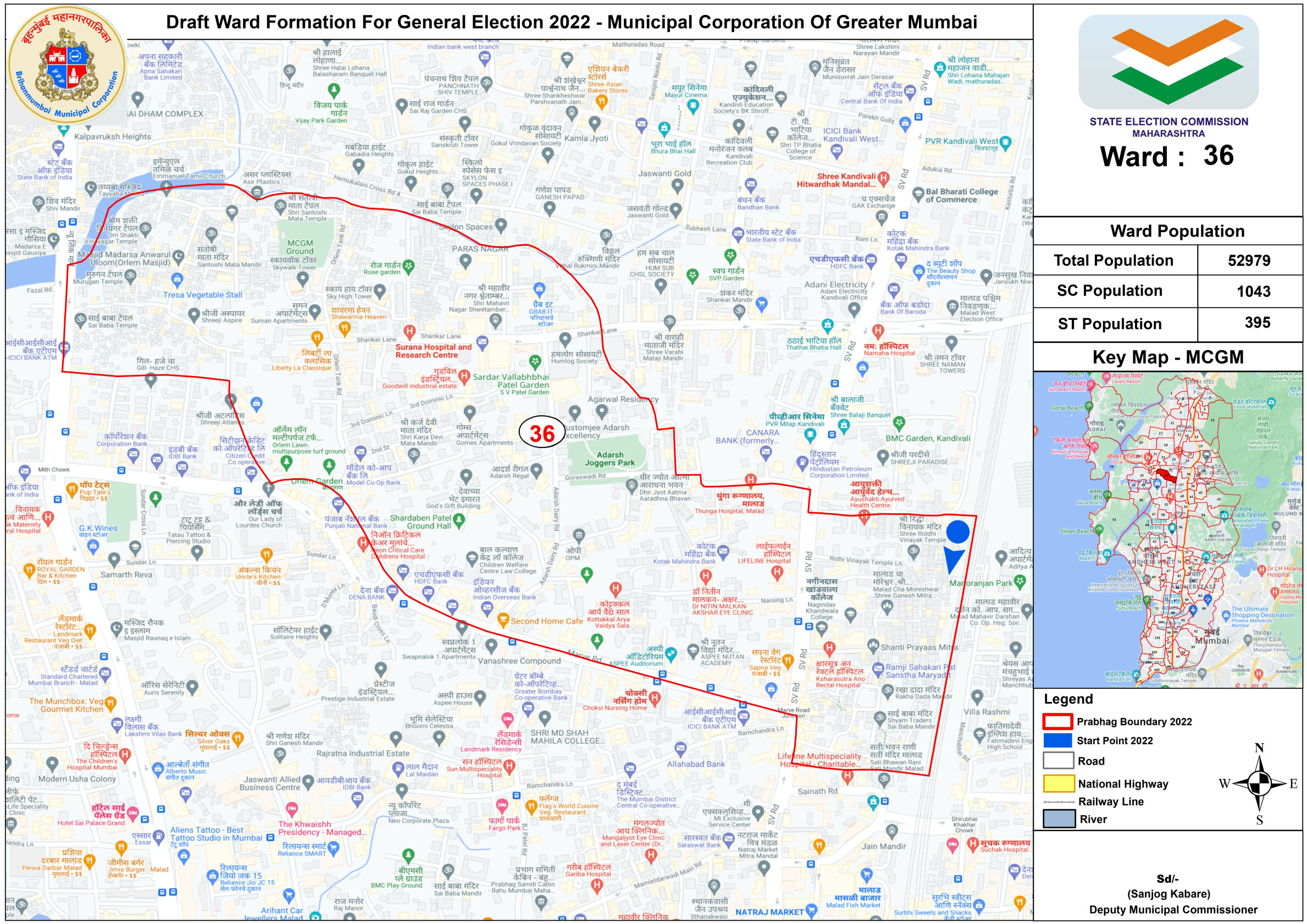The width and height of the screenshot is (1307, 924).
Task: Click the Our Lady of Lourdes Church icon
Action: click(x=268, y=489)
